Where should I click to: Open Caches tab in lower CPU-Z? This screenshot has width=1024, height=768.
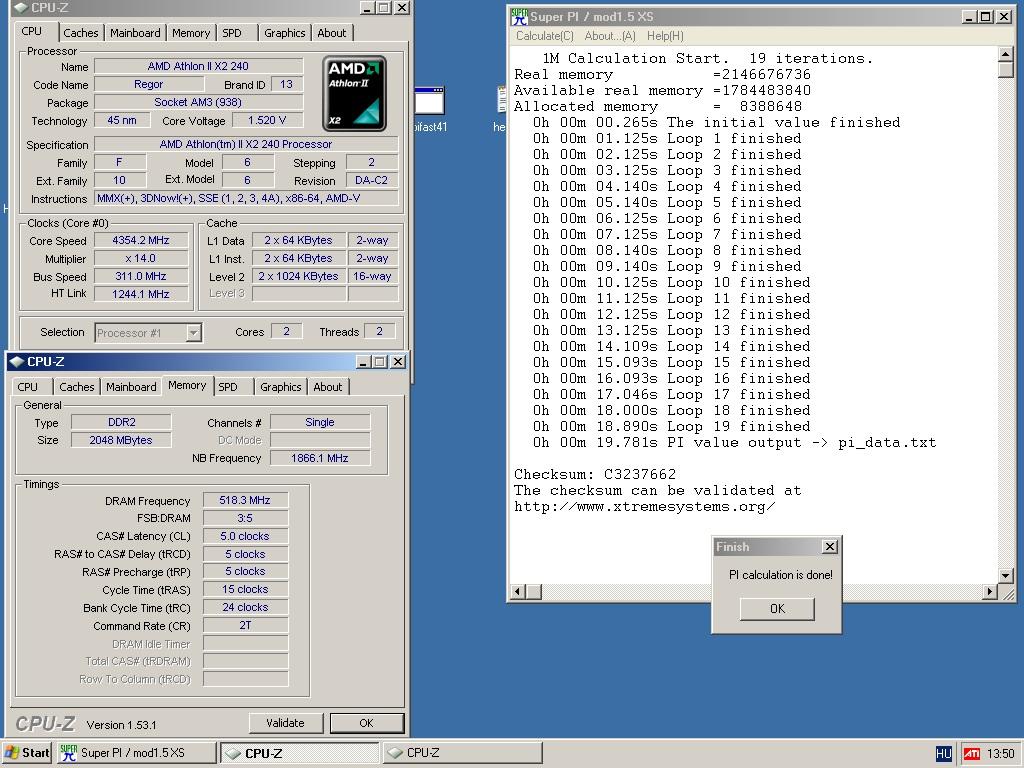77,387
